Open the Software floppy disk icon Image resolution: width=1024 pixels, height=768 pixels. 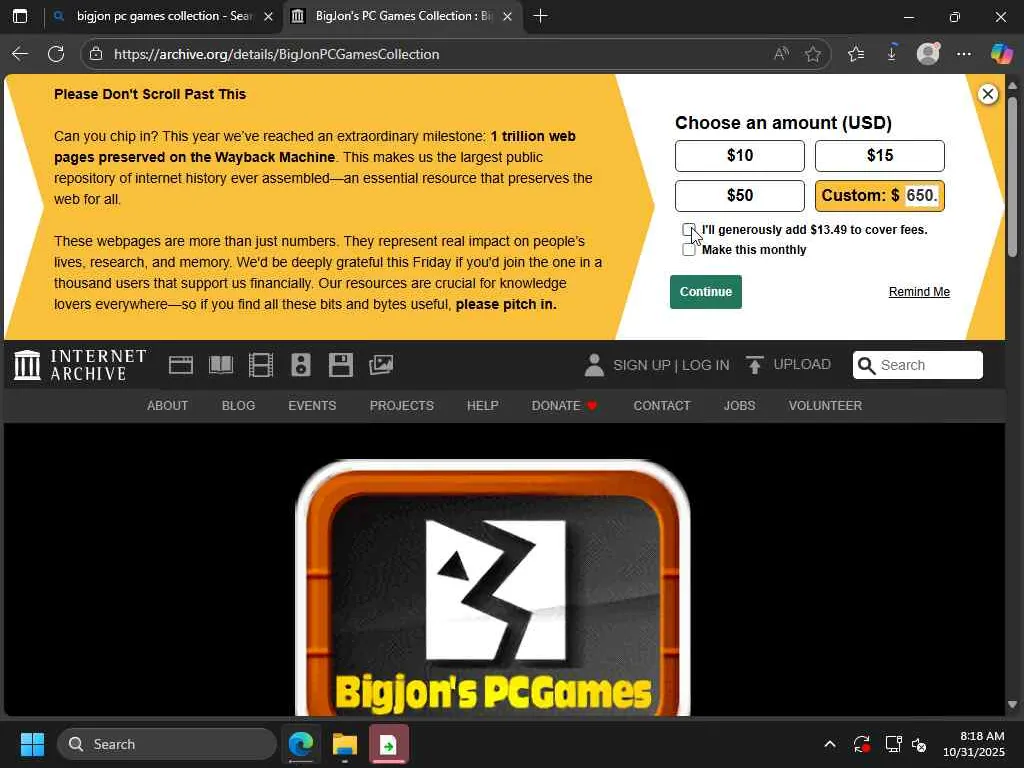[x=340, y=365]
